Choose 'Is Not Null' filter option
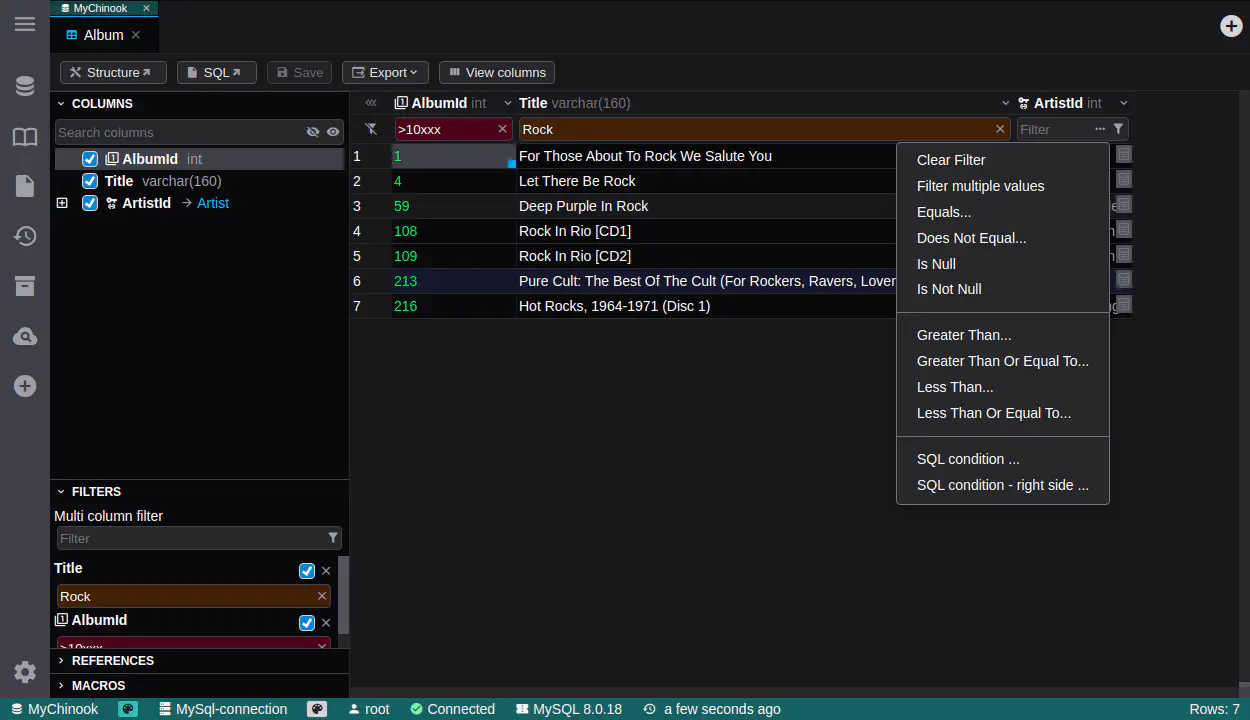The height and width of the screenshot is (720, 1250). click(948, 289)
